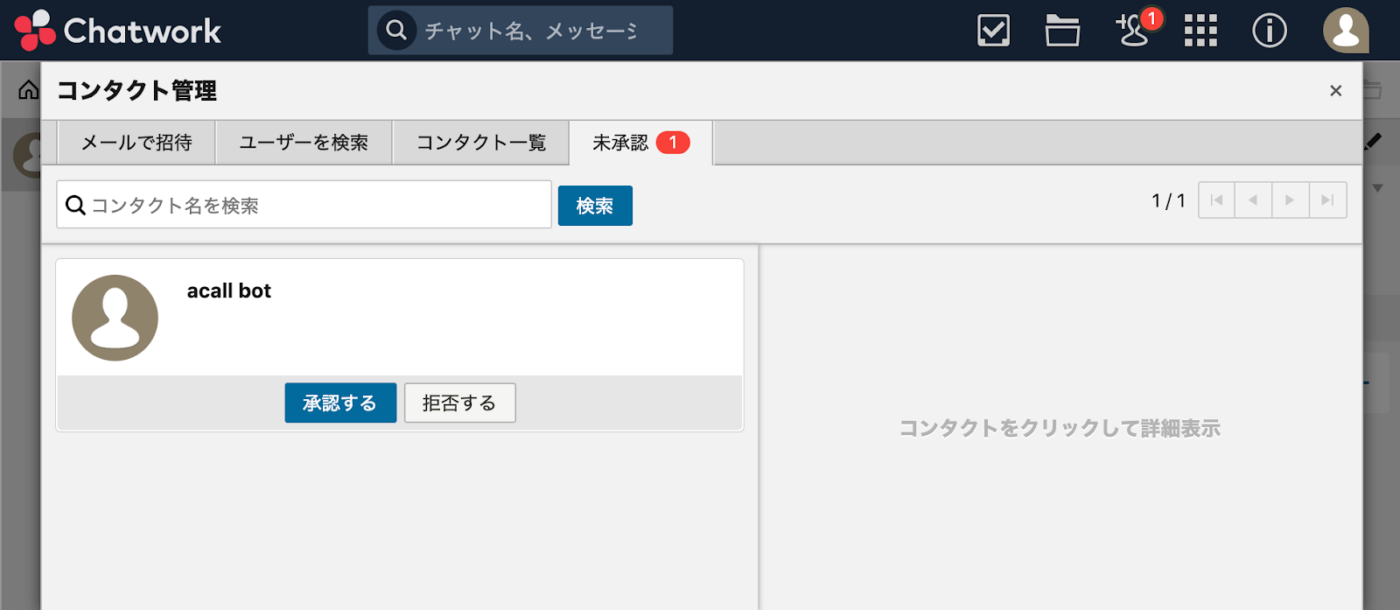Approve acall bot with 承認する
The width and height of the screenshot is (1400, 610).
[340, 403]
